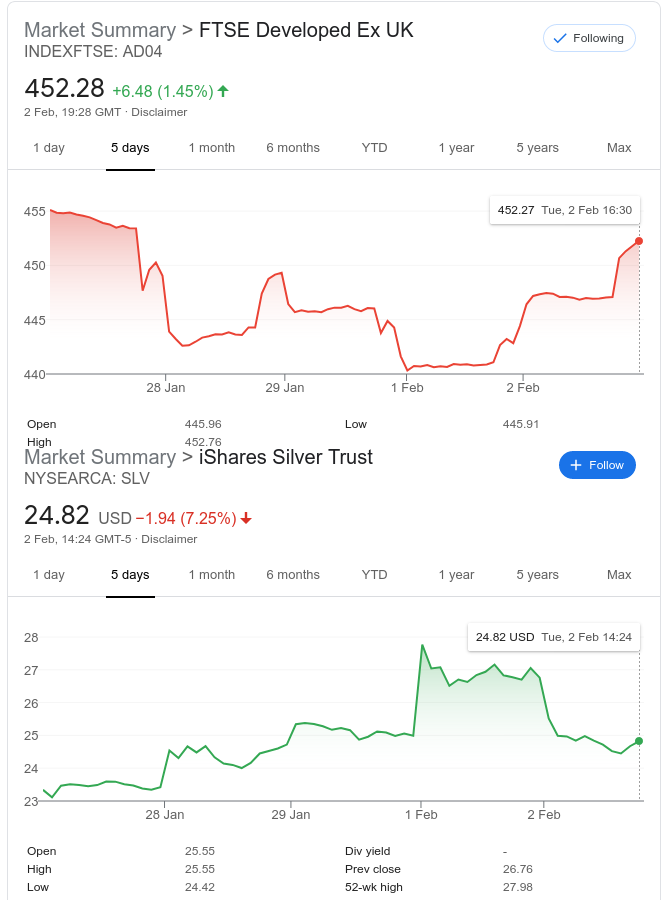This screenshot has height=900, width=668.
Task: Switch FTSE chart to 1 month
Action: coord(212,148)
